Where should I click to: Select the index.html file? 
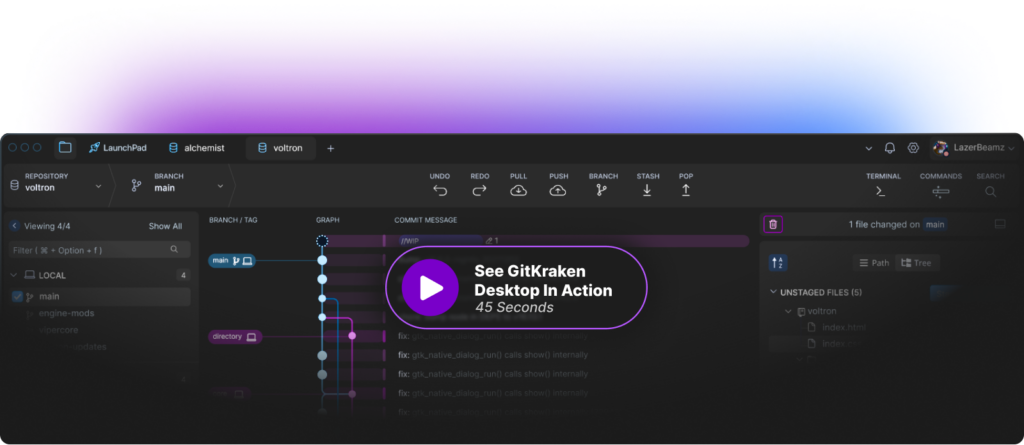[x=843, y=327]
